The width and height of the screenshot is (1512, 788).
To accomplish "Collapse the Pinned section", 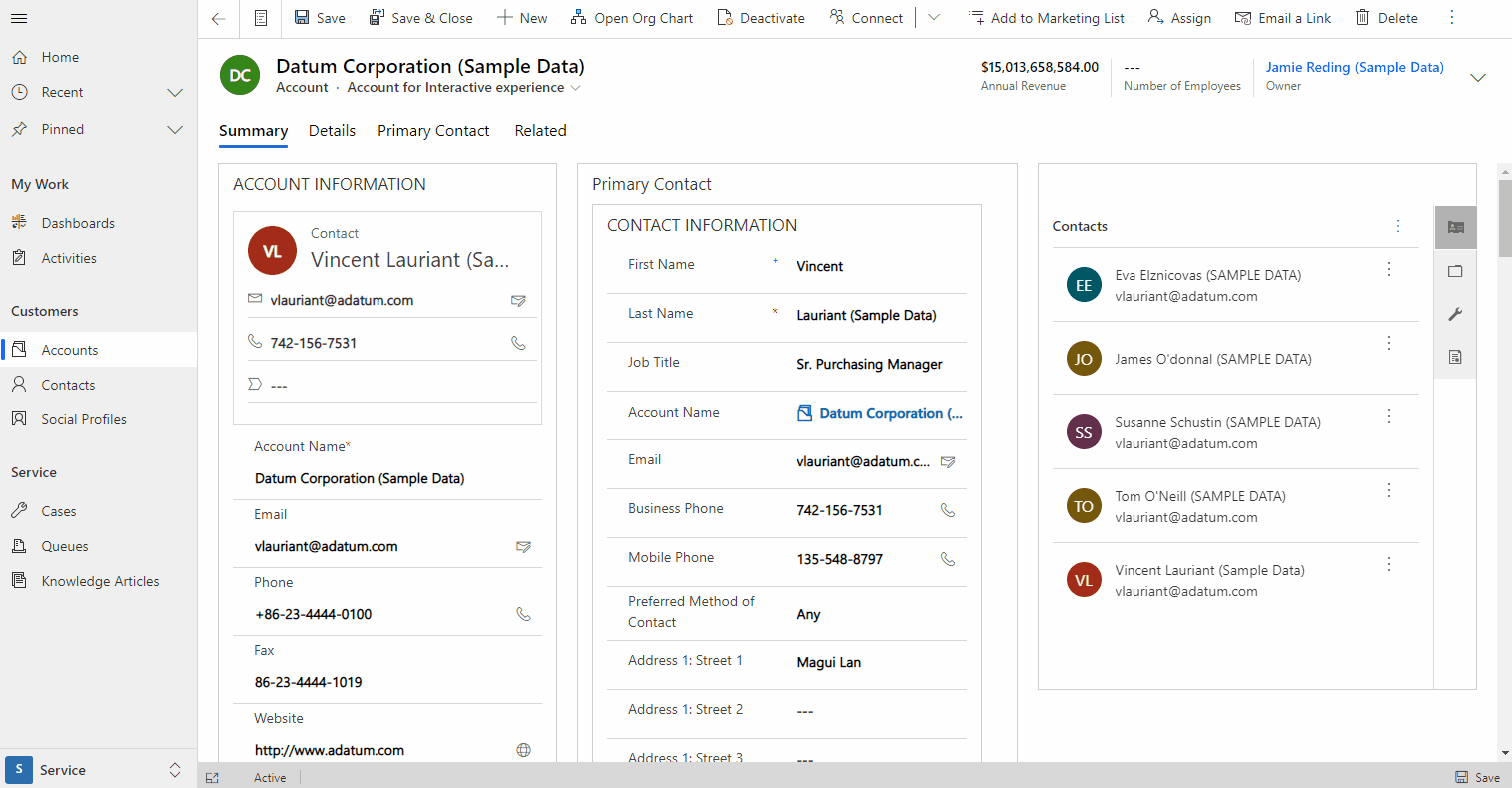I will (x=175, y=129).
